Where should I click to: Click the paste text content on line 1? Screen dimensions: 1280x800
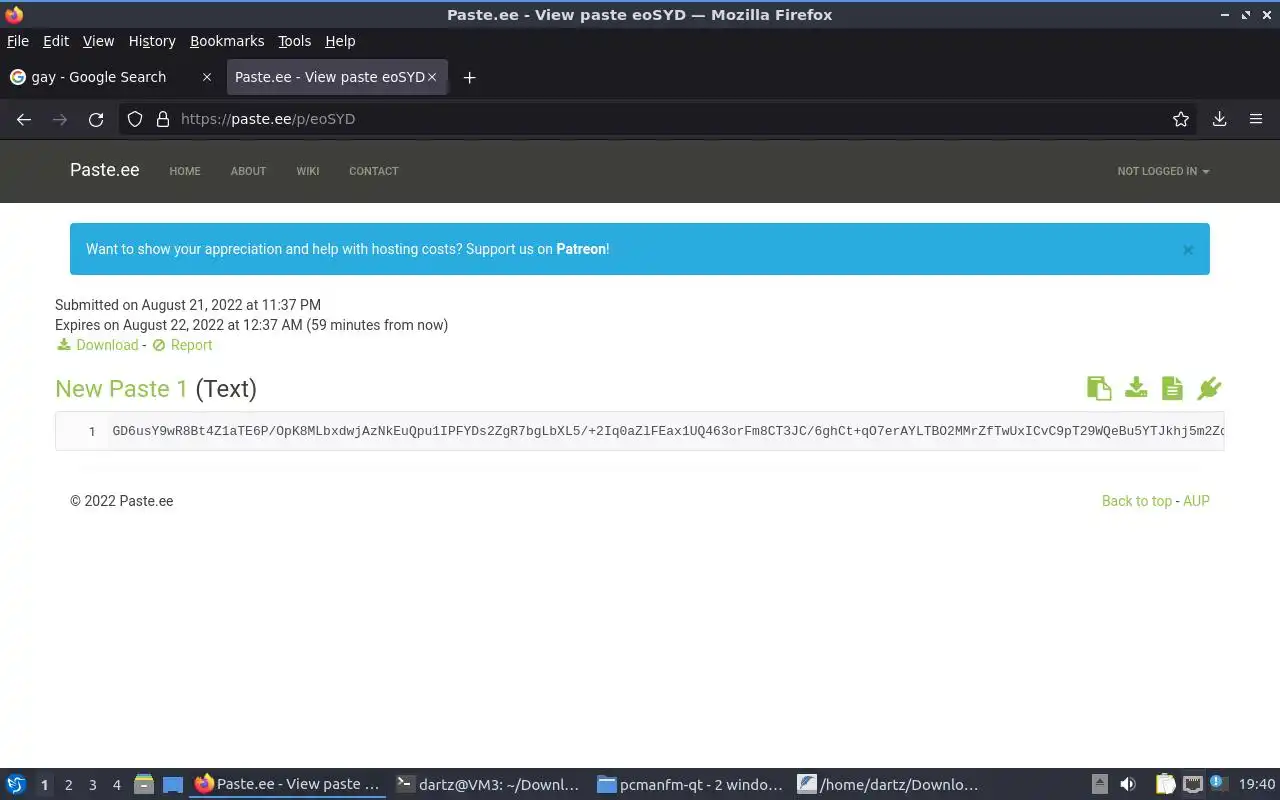[668, 431]
